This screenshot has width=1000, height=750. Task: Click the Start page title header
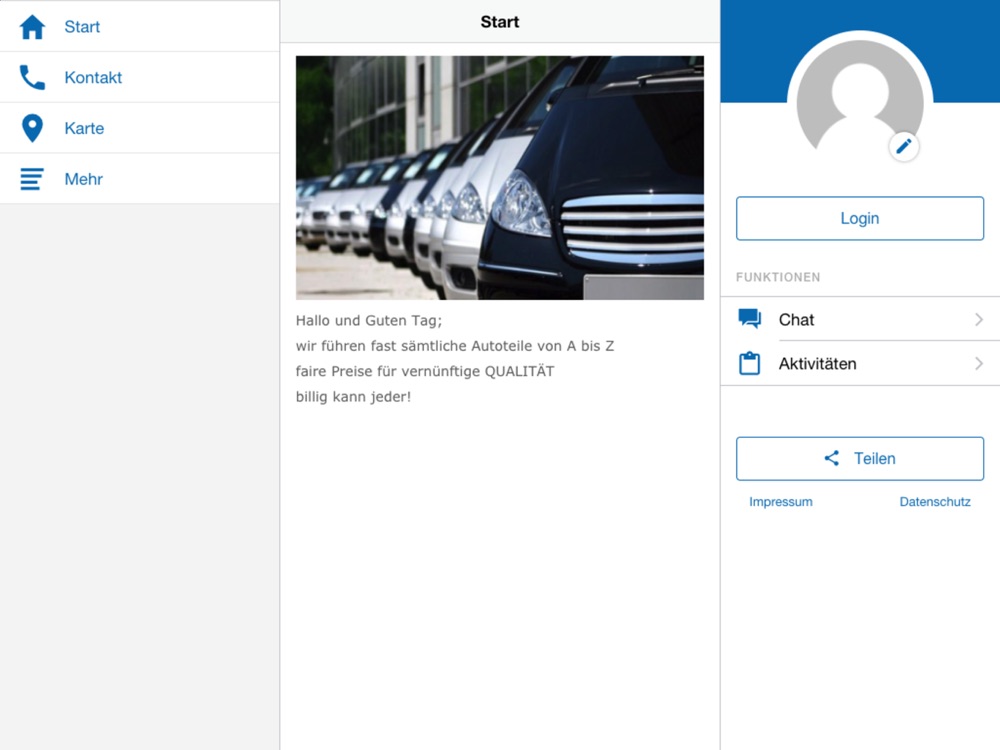[500, 22]
